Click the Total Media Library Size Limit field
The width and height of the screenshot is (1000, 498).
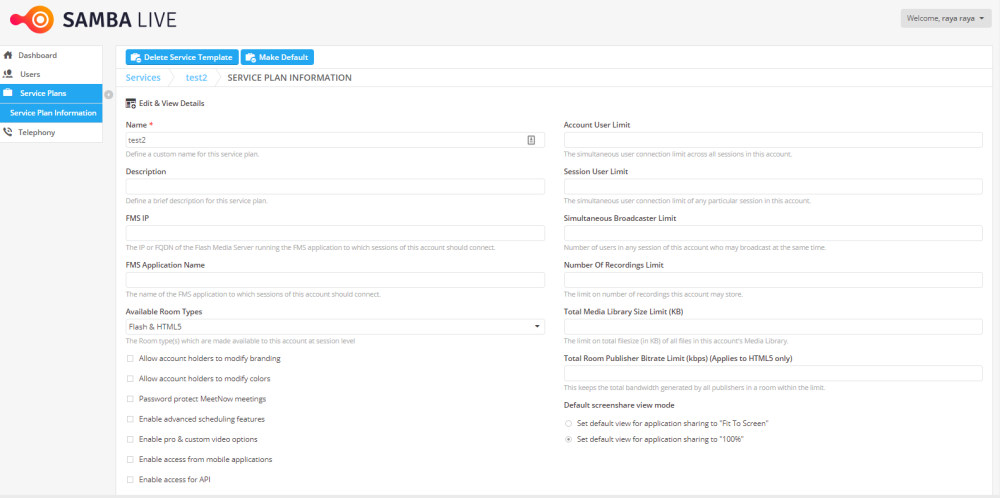pos(773,326)
